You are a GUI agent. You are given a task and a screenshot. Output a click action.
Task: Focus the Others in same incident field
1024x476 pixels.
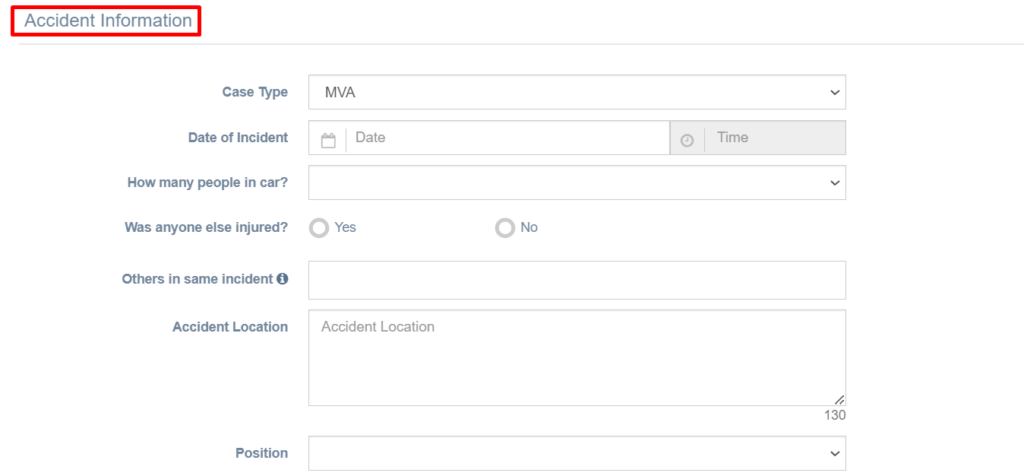pos(577,280)
